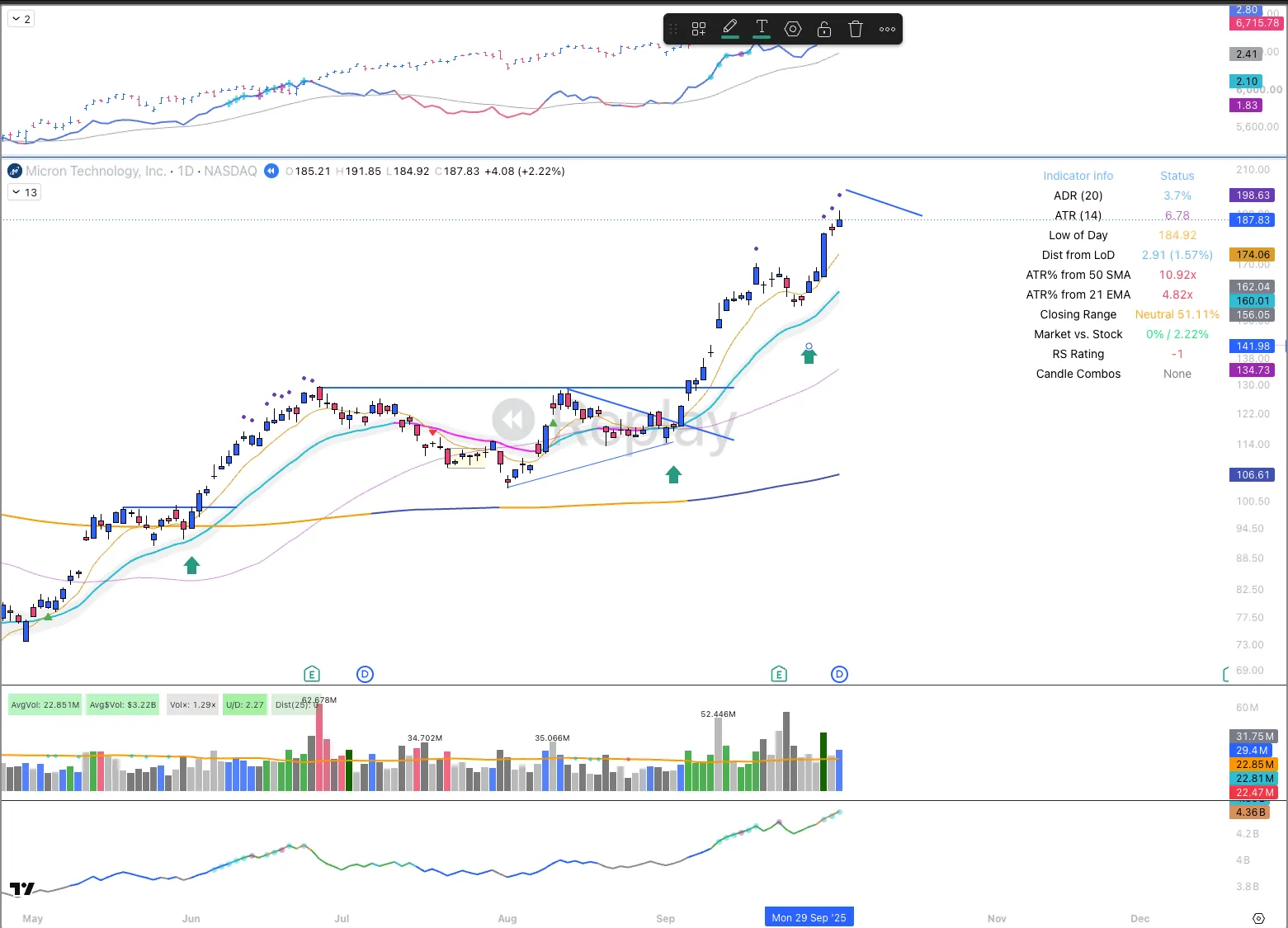Click the 141.98 blue price label
The width and height of the screenshot is (1288, 928).
1253,346
